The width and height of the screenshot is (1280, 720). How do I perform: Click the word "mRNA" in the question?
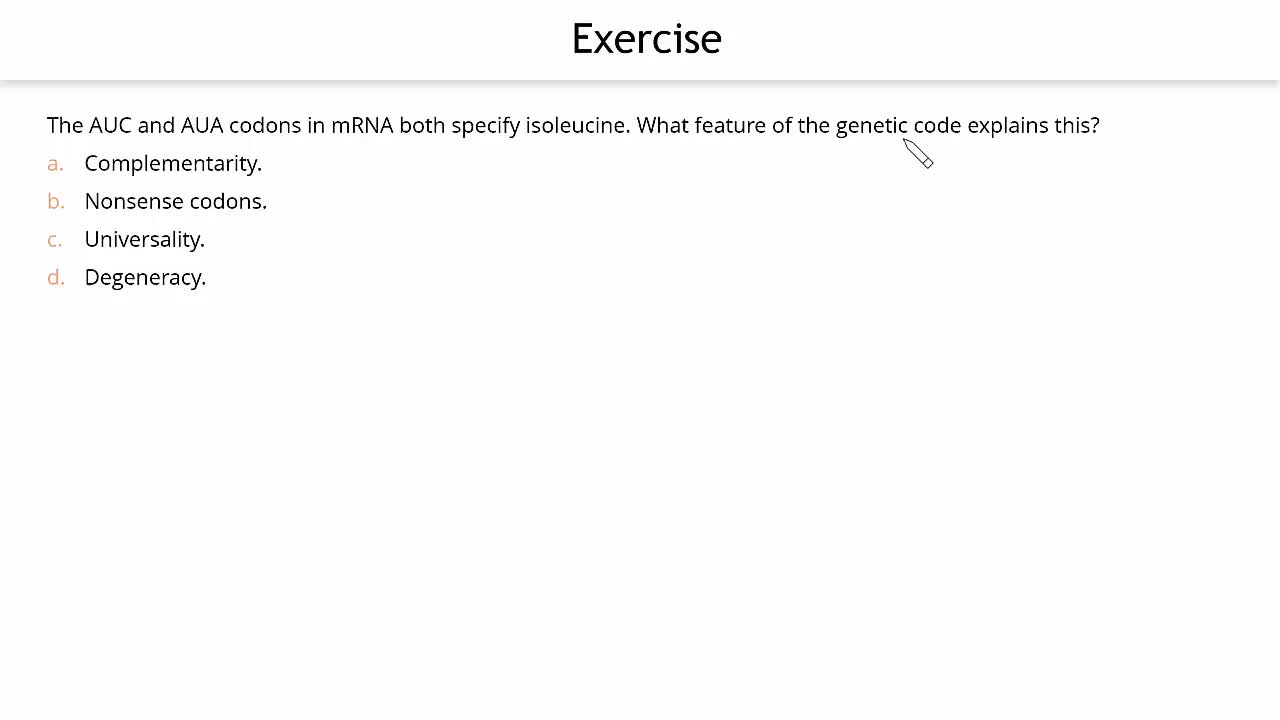pyautogui.click(x=362, y=126)
